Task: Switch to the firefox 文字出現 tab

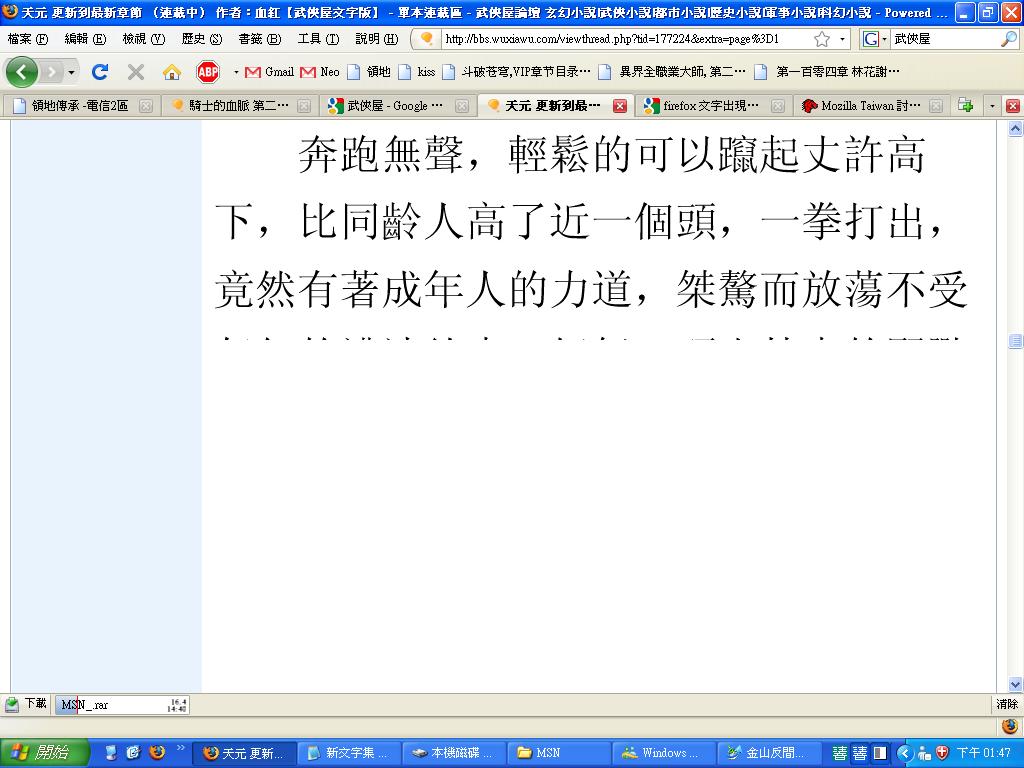Action: [x=714, y=106]
